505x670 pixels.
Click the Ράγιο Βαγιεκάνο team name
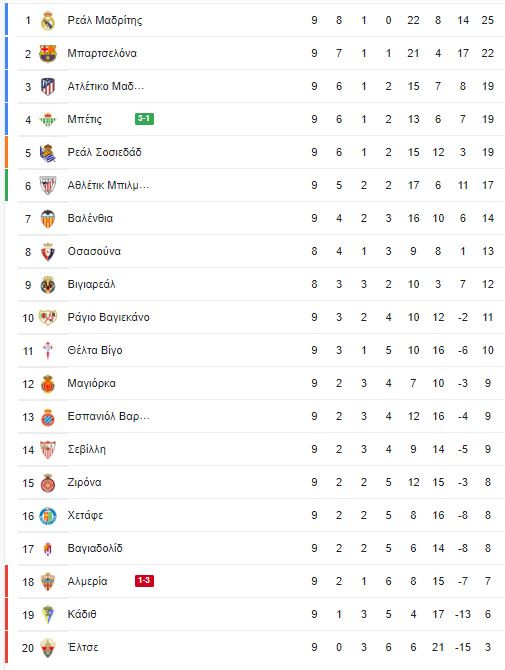[x=109, y=317]
